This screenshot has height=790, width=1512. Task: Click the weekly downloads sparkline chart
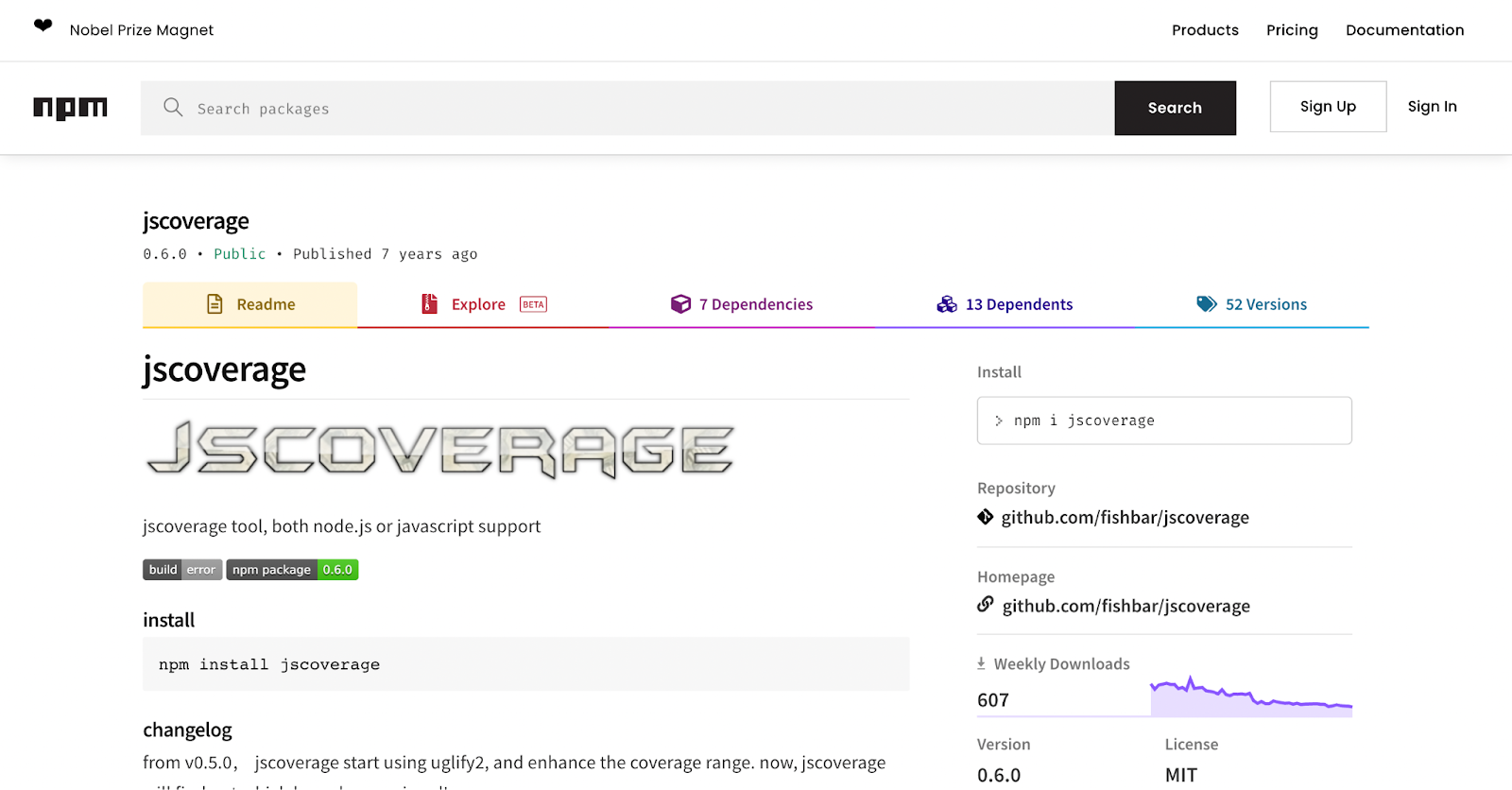pyautogui.click(x=1251, y=696)
